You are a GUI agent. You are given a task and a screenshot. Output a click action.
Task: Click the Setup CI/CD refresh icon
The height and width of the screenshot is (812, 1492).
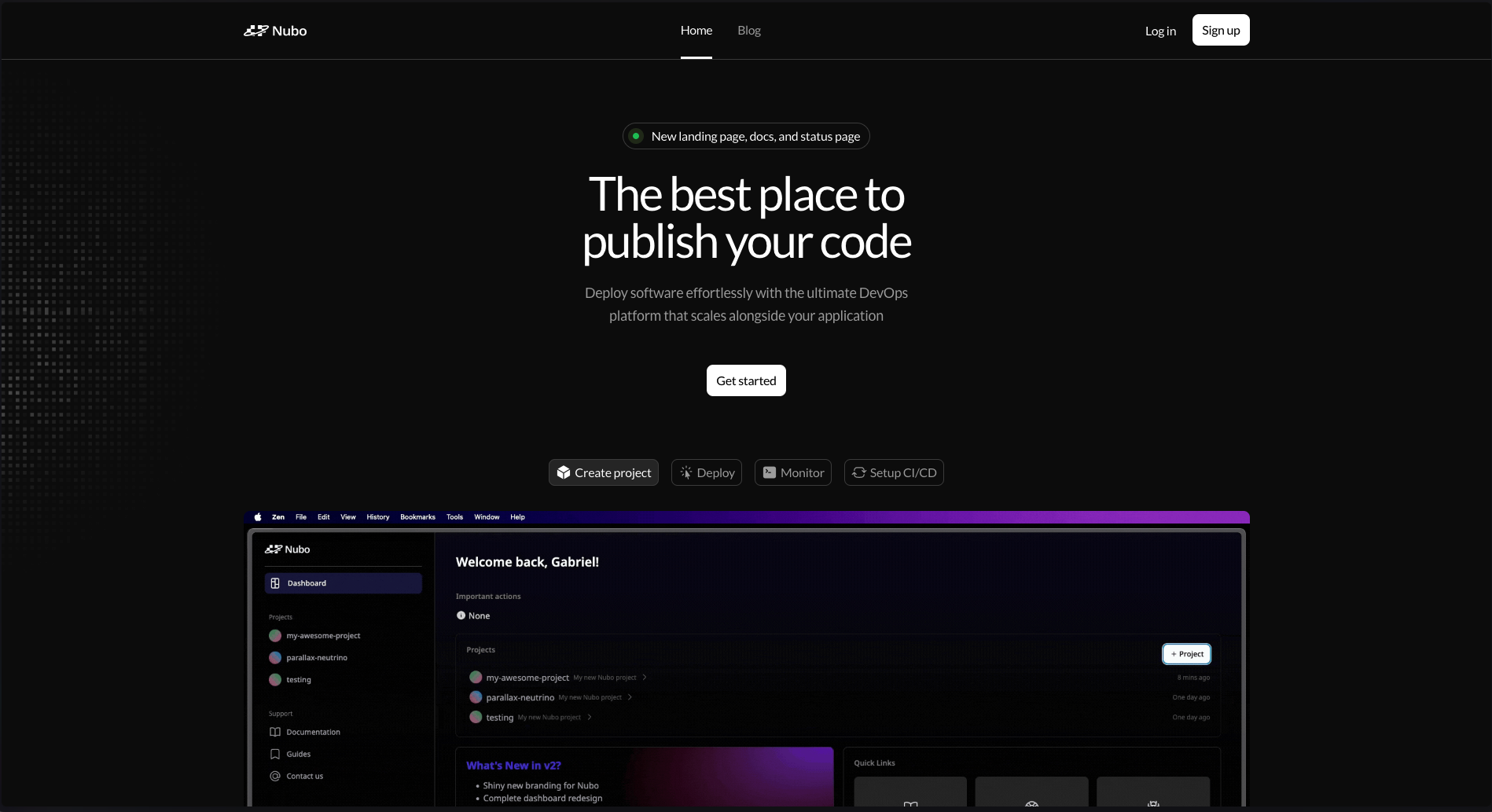click(x=858, y=472)
